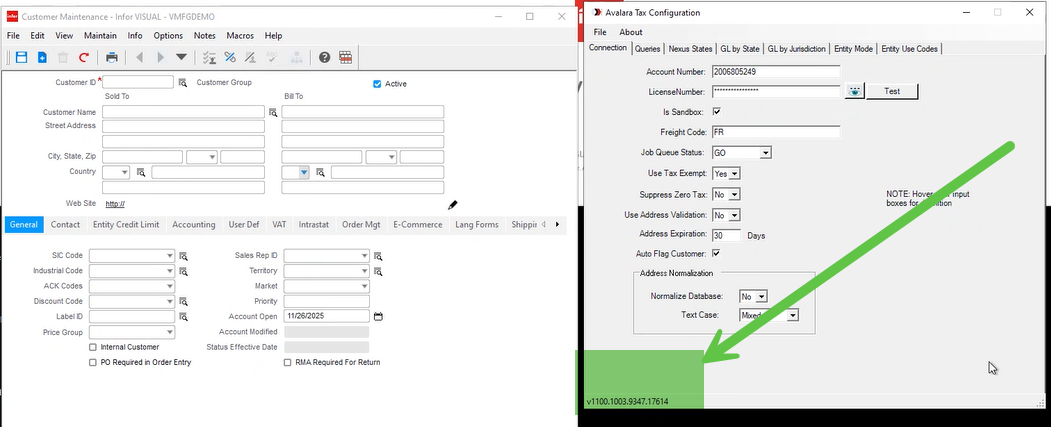Click the http:// Web Site link

coord(115,204)
